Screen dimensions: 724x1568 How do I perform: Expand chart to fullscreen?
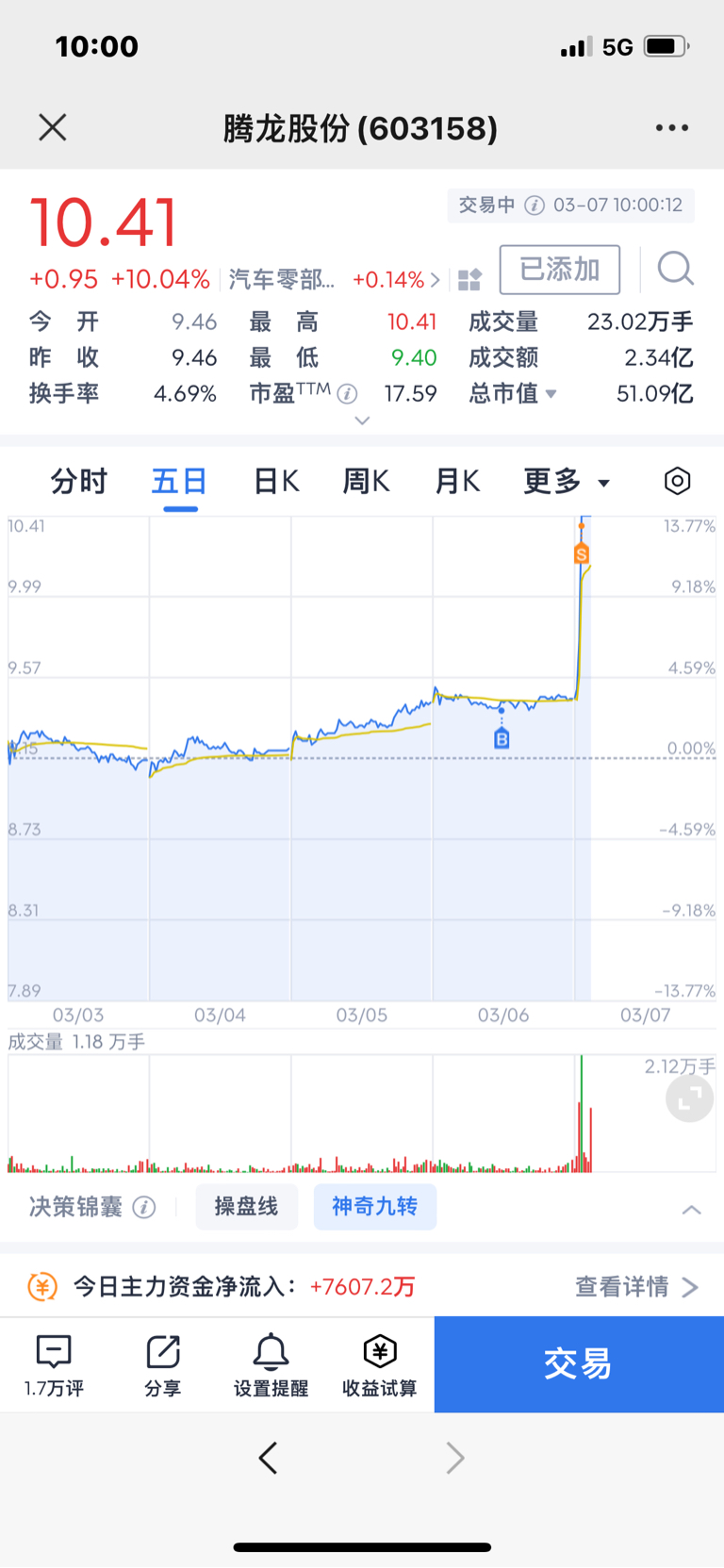coord(690,1098)
